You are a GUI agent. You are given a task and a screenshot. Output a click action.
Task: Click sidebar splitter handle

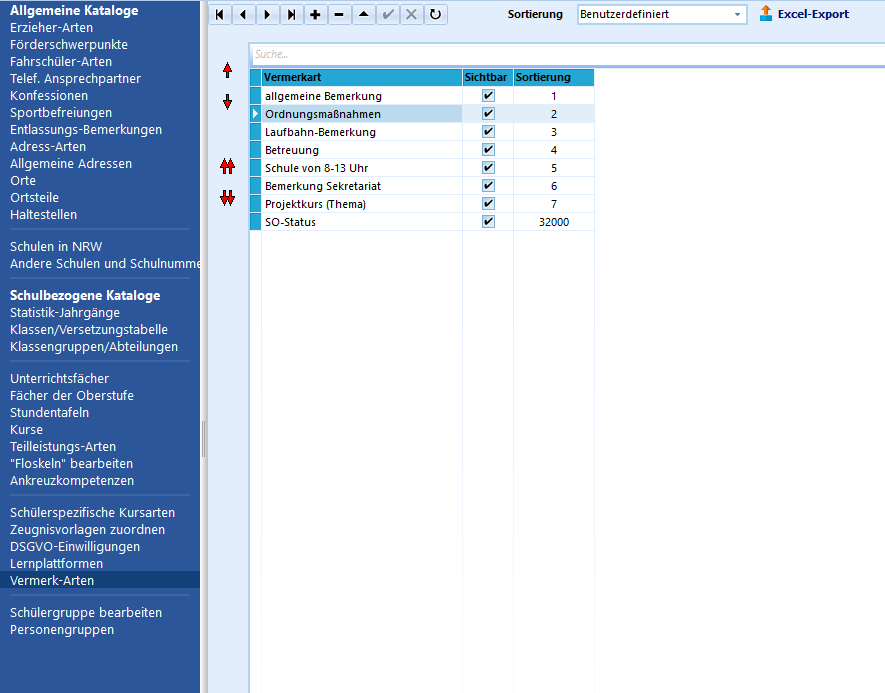coord(203,438)
